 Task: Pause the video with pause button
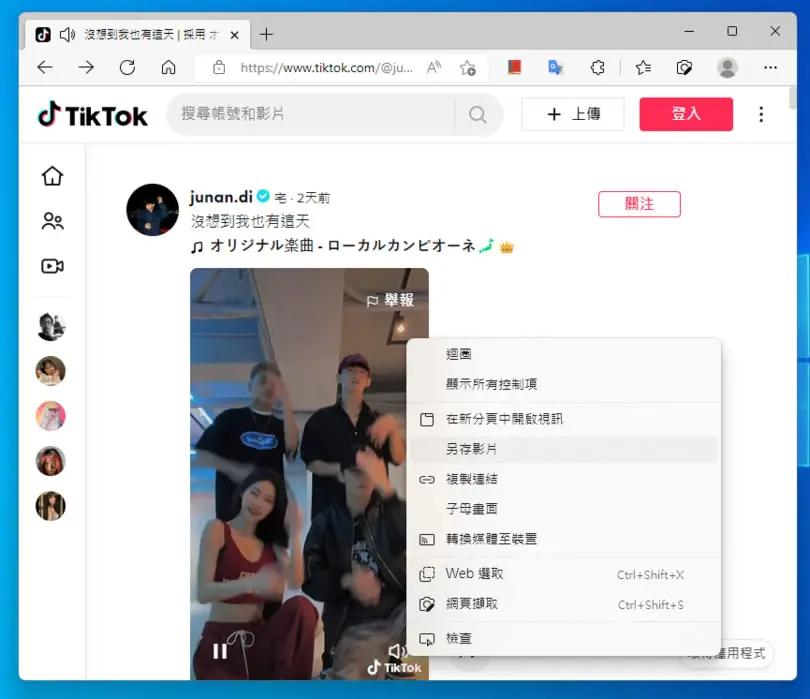point(220,651)
